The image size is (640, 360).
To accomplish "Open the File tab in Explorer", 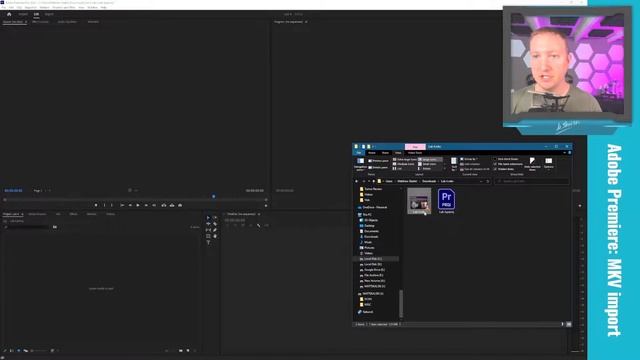I will tap(359, 153).
